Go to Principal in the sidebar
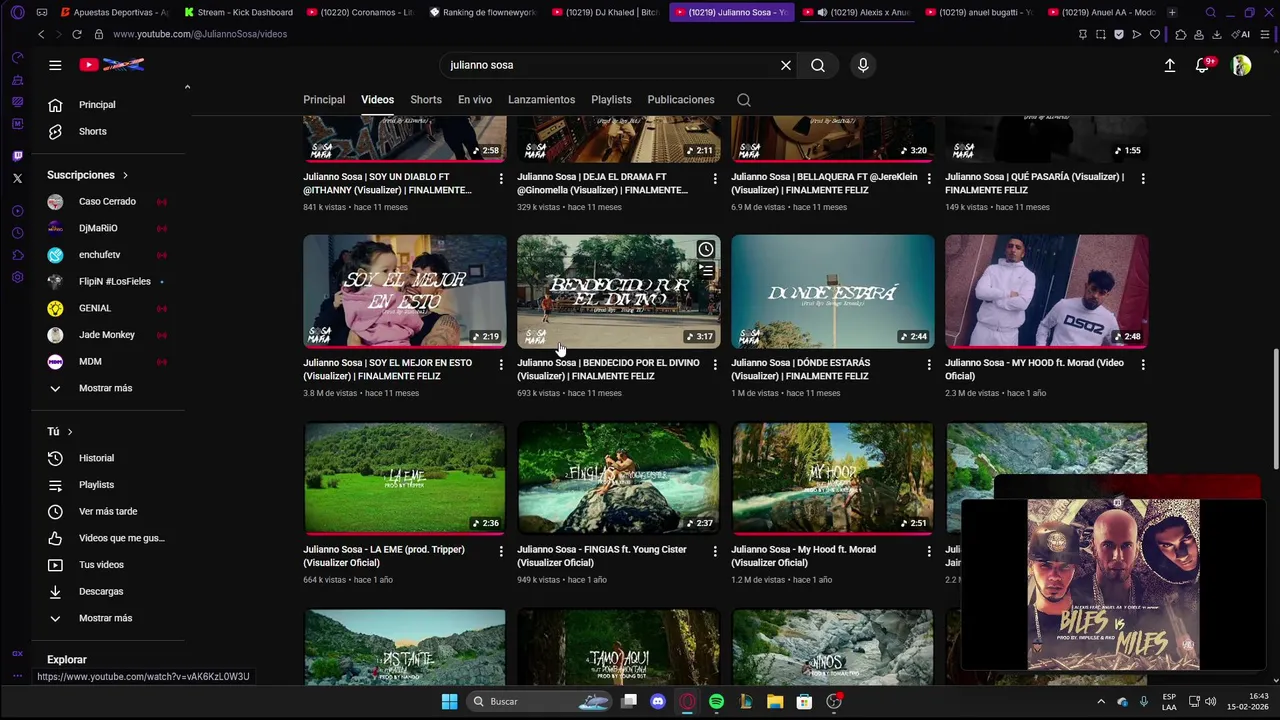The width and height of the screenshot is (1280, 720). (108, 105)
